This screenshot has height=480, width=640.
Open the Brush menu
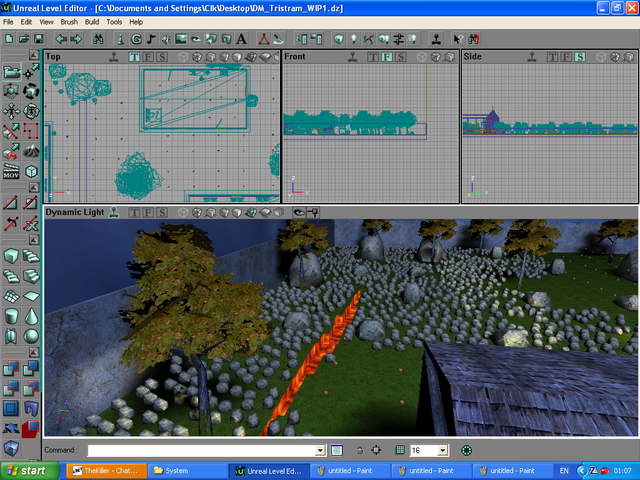[69, 21]
